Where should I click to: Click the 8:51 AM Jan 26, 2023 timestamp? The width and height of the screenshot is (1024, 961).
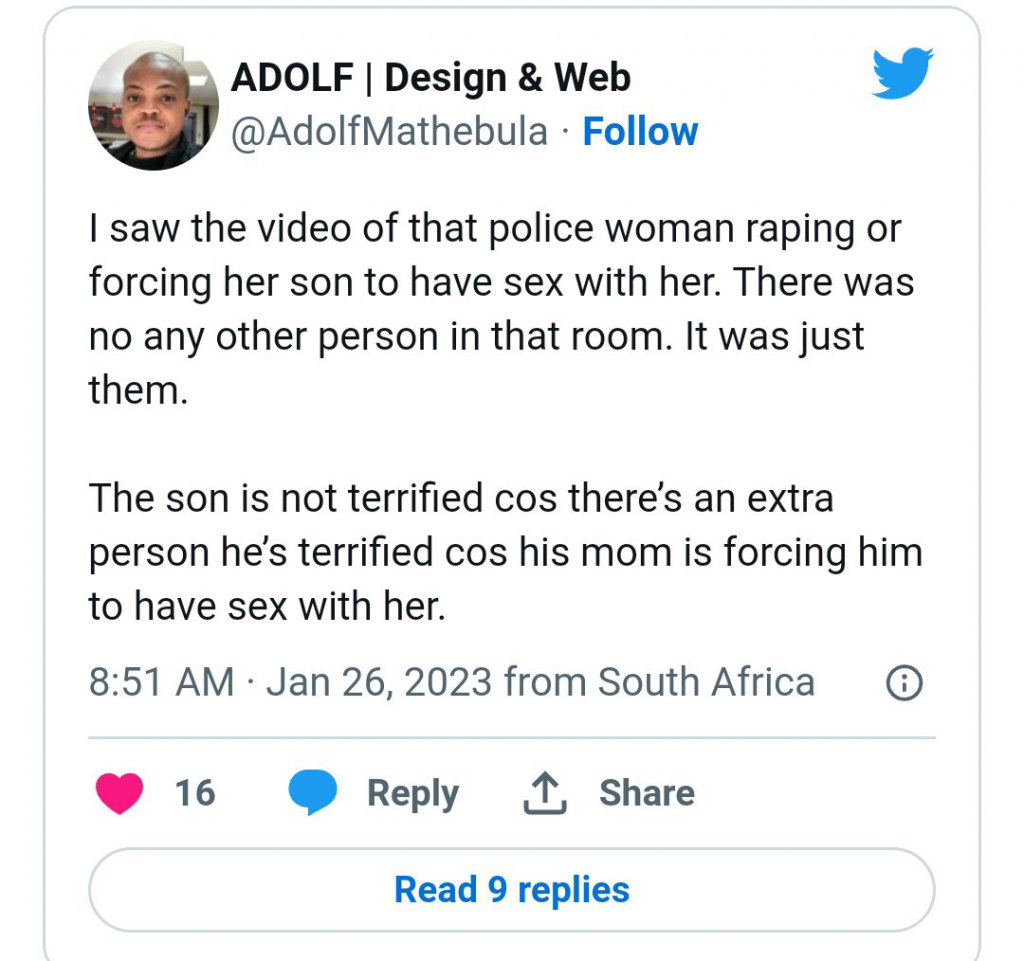290,683
